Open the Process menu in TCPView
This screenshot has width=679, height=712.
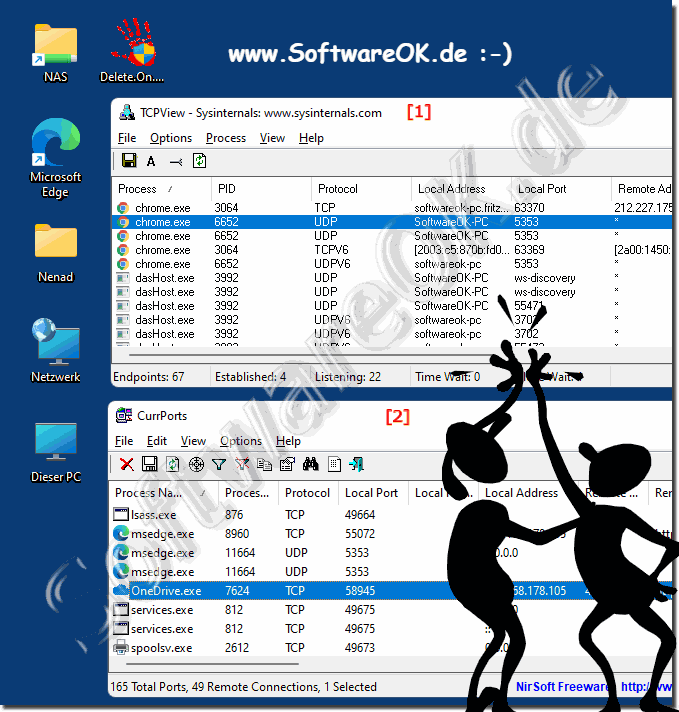(226, 138)
